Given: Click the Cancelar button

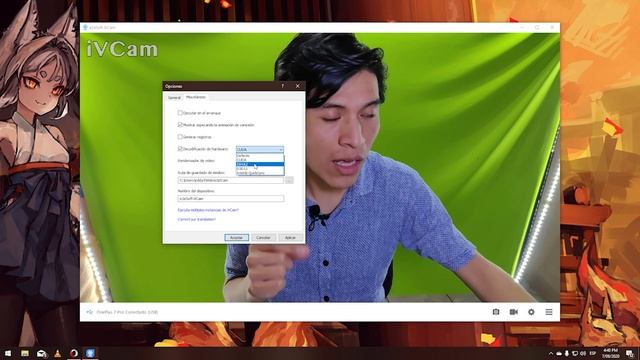Looking at the screenshot, I should (263, 237).
